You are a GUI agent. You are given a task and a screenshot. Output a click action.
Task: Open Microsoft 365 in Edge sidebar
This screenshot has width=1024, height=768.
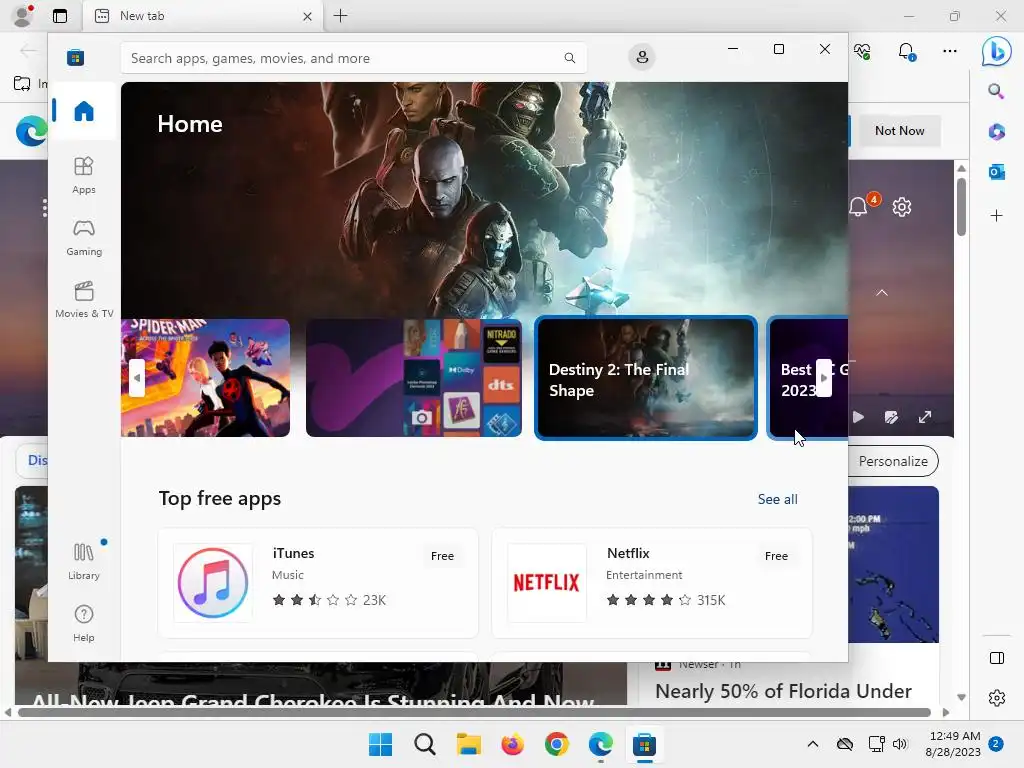point(996,132)
